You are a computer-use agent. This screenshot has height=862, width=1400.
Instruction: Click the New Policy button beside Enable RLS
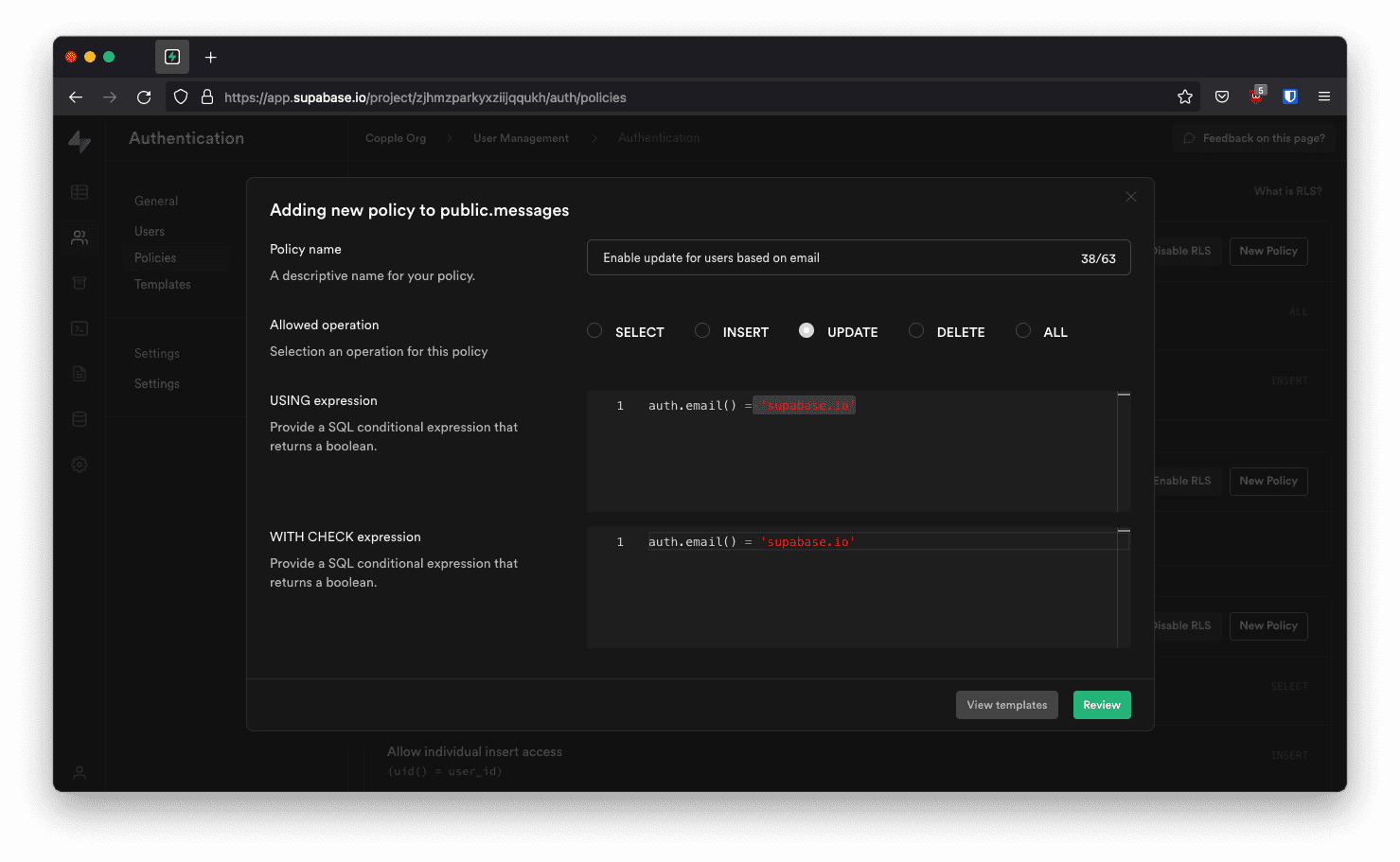[1268, 481]
